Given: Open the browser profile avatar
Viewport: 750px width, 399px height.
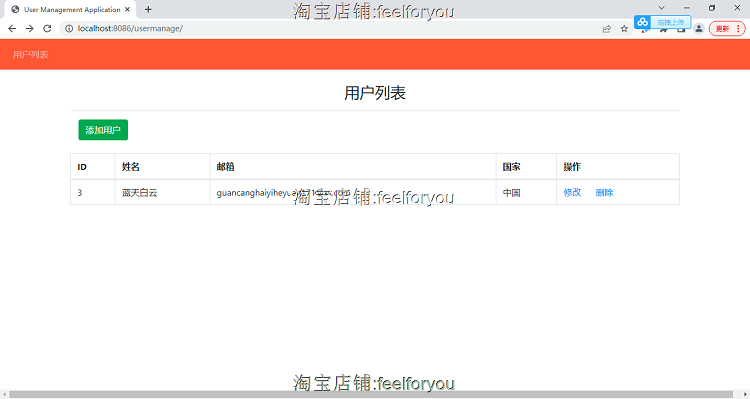Looking at the screenshot, I should click(699, 29).
